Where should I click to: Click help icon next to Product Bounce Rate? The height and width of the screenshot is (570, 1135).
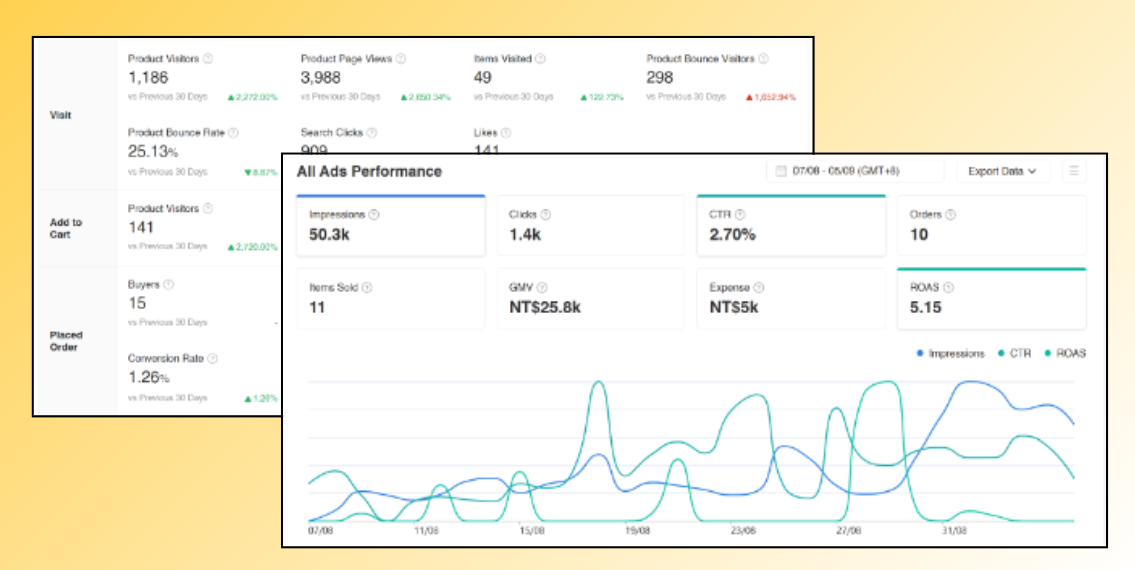(x=233, y=132)
